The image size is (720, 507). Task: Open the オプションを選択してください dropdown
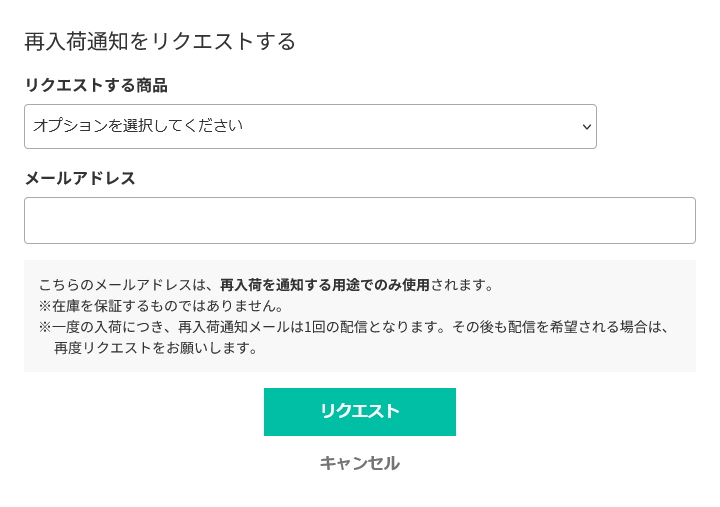coord(310,126)
